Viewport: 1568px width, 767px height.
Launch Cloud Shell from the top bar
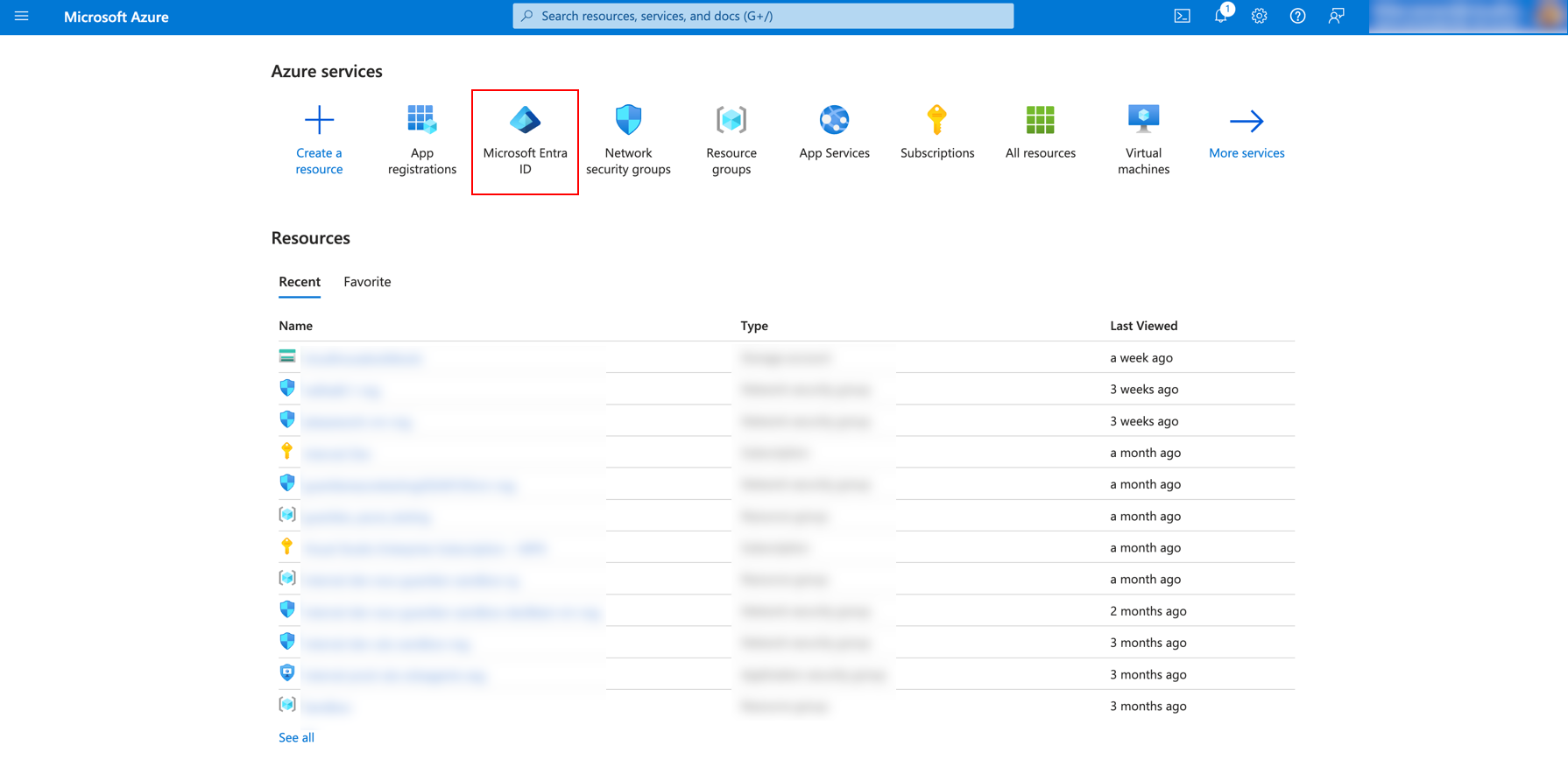pyautogui.click(x=1182, y=16)
